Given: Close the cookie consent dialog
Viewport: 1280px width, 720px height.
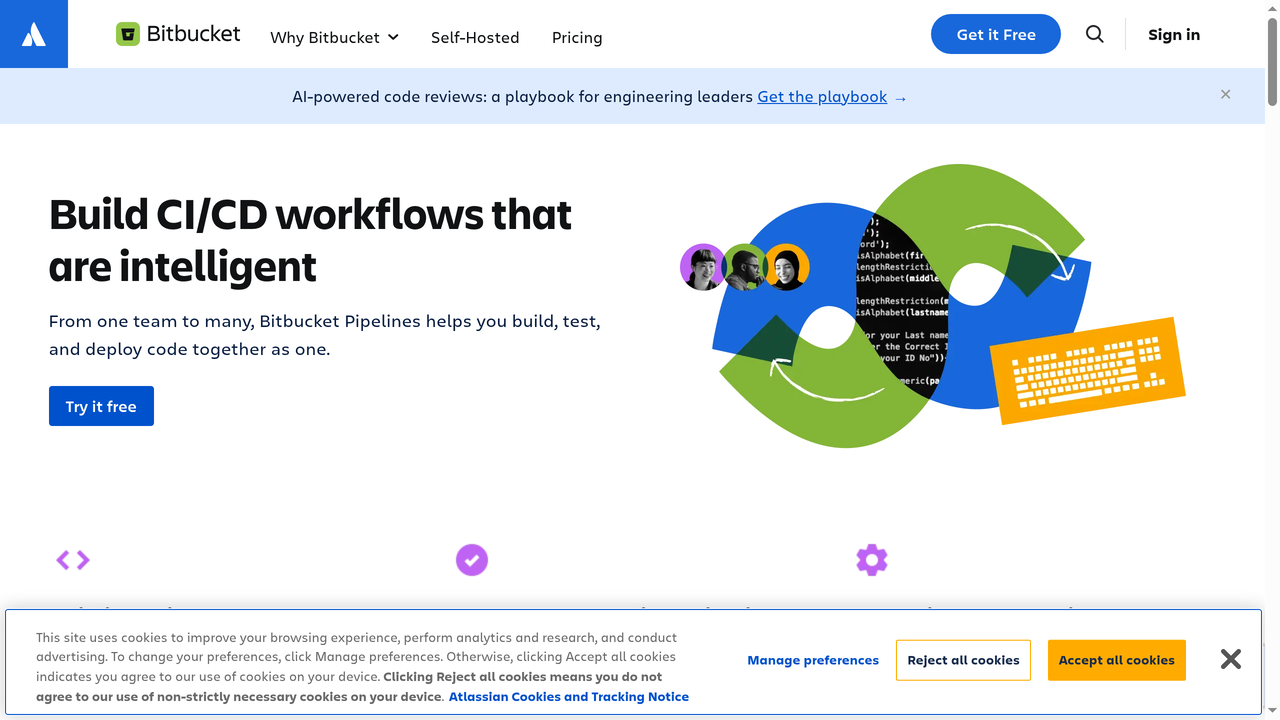Looking at the screenshot, I should click(1230, 658).
